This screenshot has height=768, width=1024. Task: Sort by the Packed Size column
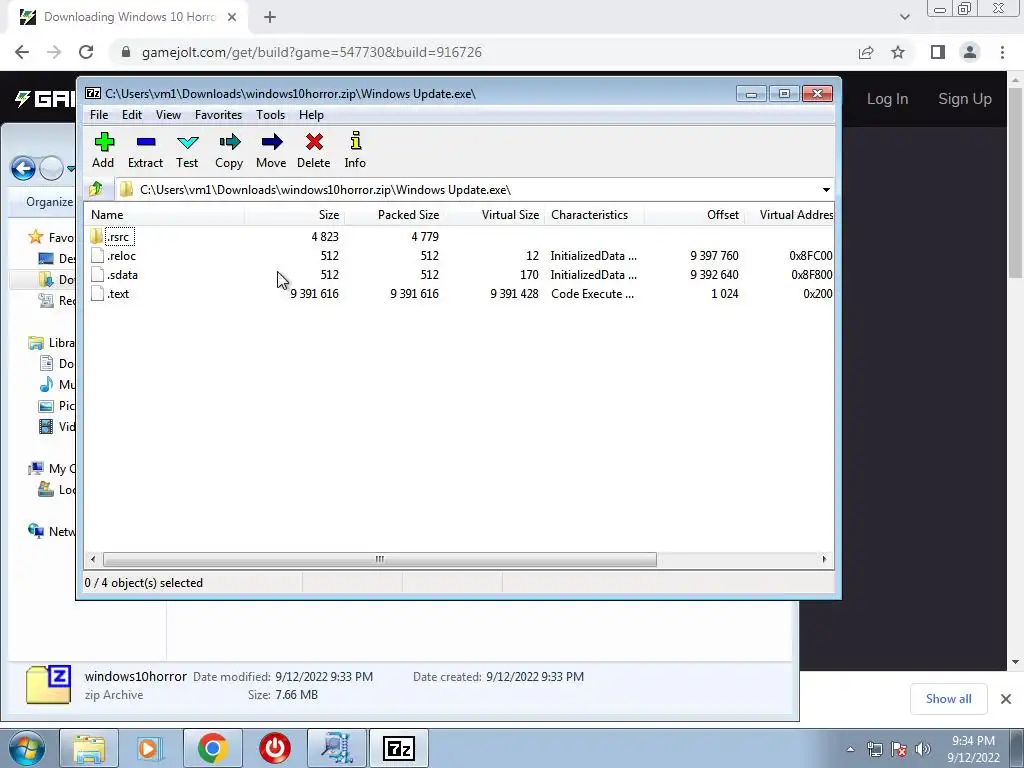pos(394,215)
